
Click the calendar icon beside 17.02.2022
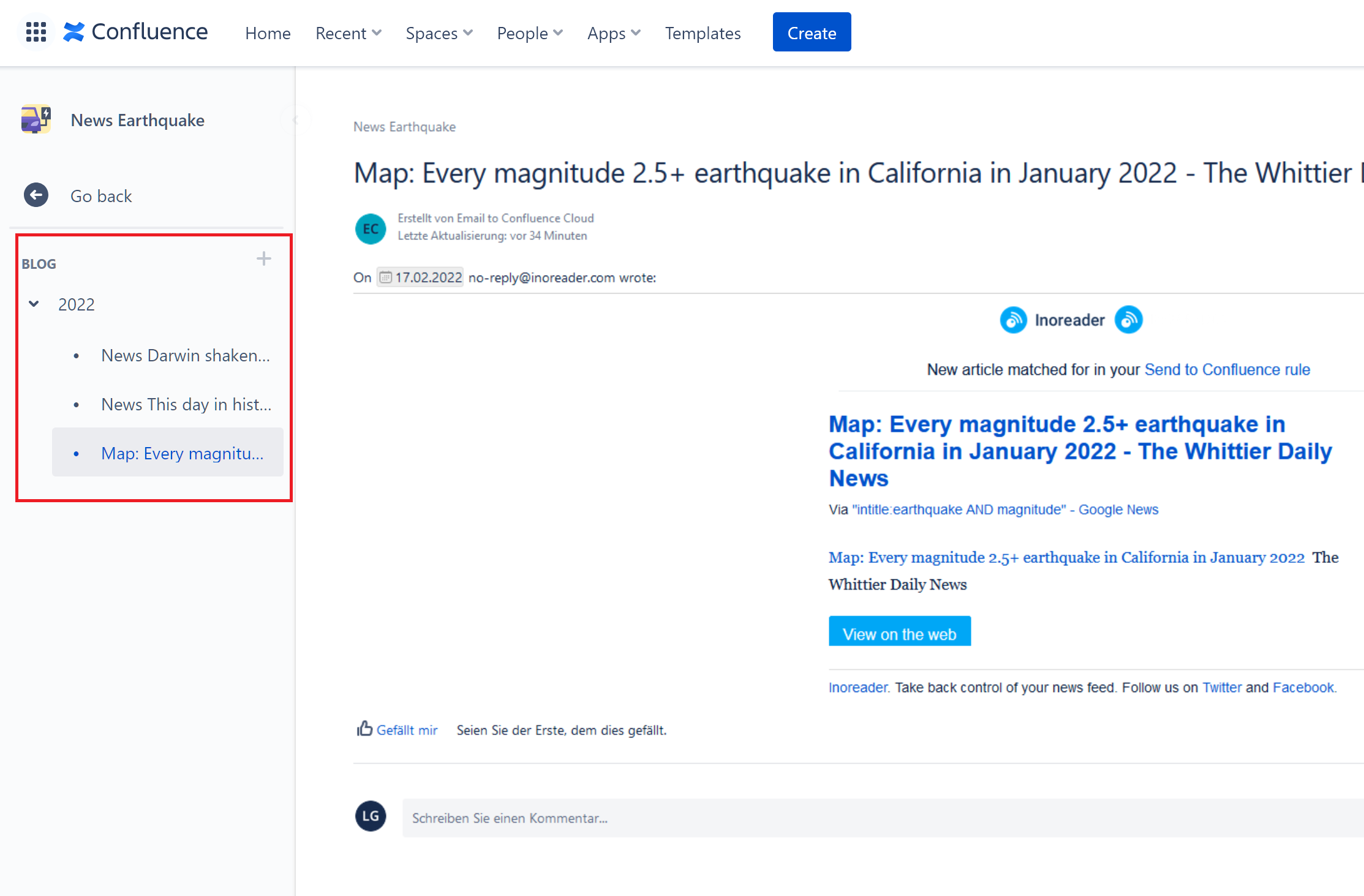(385, 277)
